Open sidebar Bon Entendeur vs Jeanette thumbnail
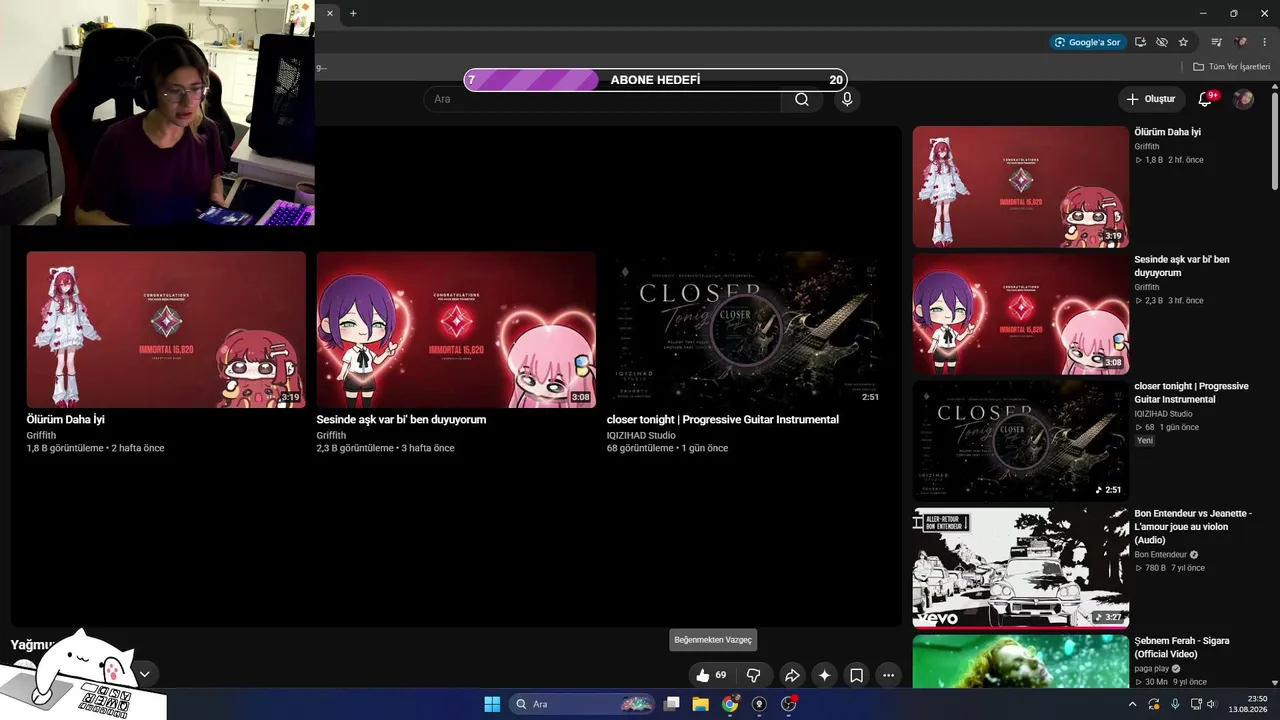Image resolution: width=1280 pixels, height=720 pixels. [x=1021, y=568]
